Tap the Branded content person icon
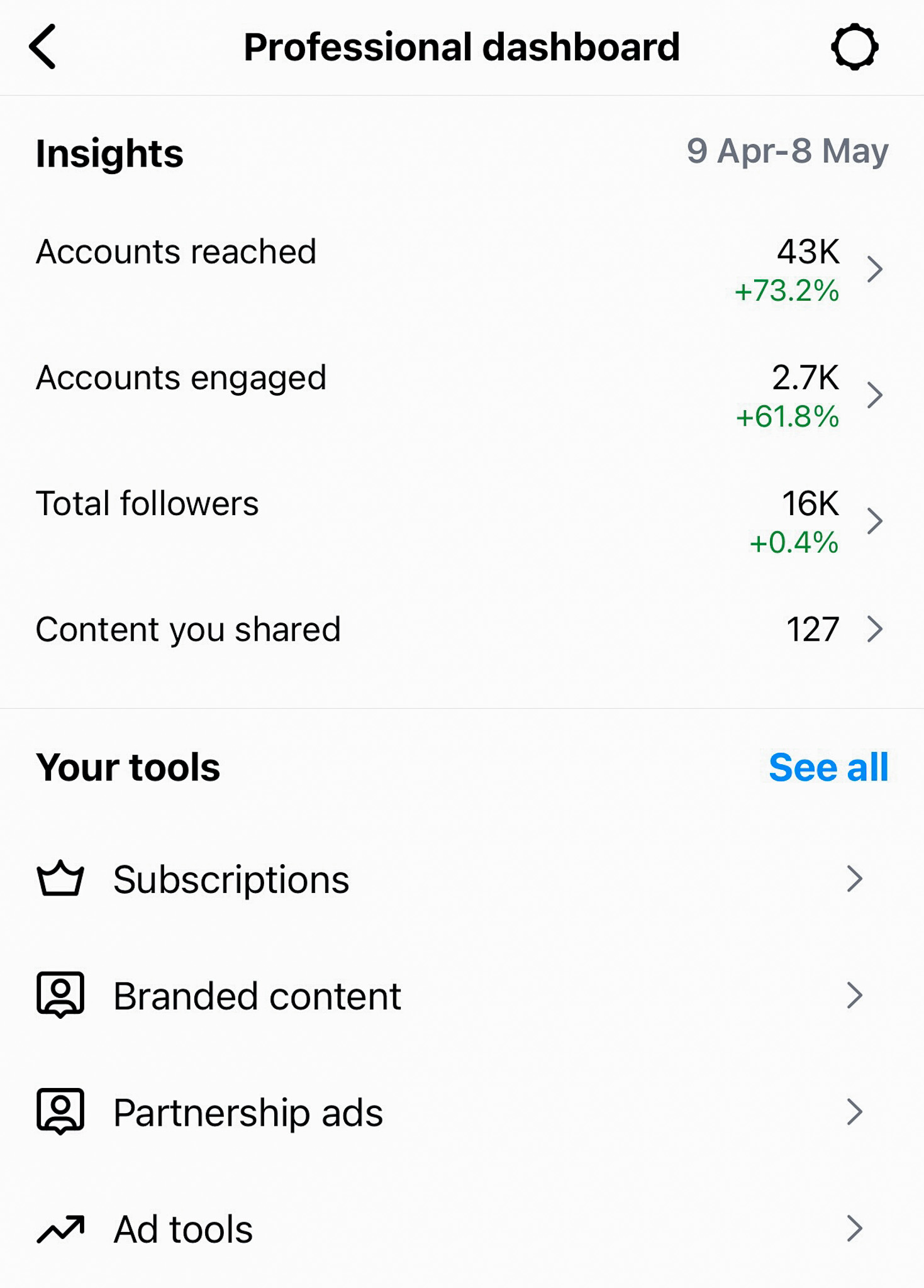The height and width of the screenshot is (1288, 924). coord(60,995)
